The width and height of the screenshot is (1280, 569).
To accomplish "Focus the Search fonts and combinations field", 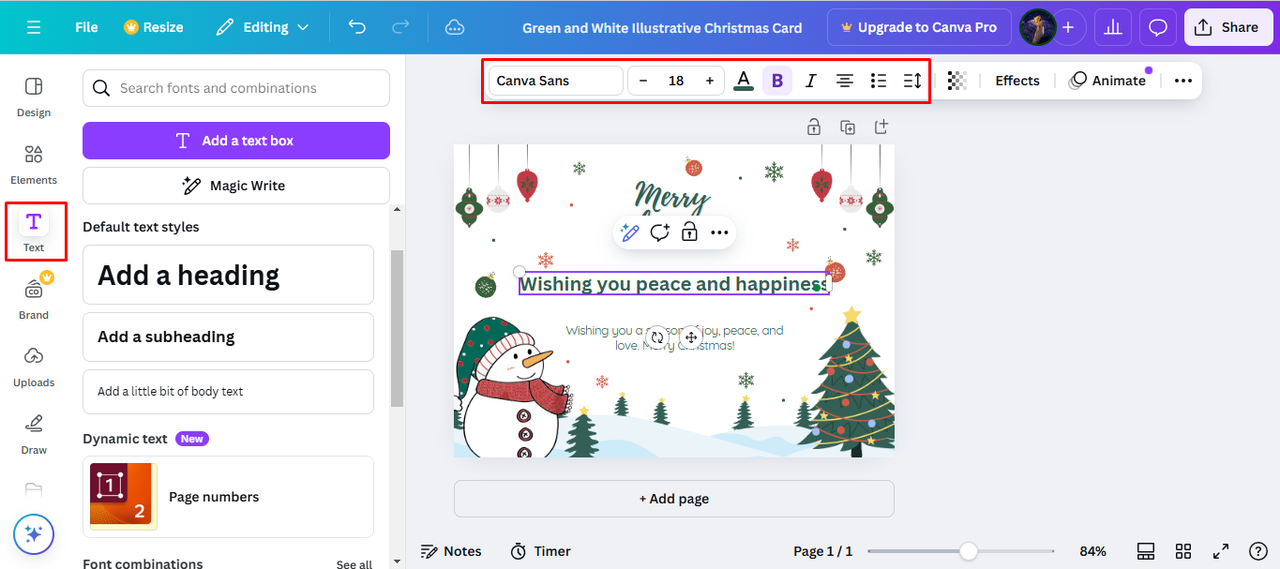I will [x=236, y=88].
